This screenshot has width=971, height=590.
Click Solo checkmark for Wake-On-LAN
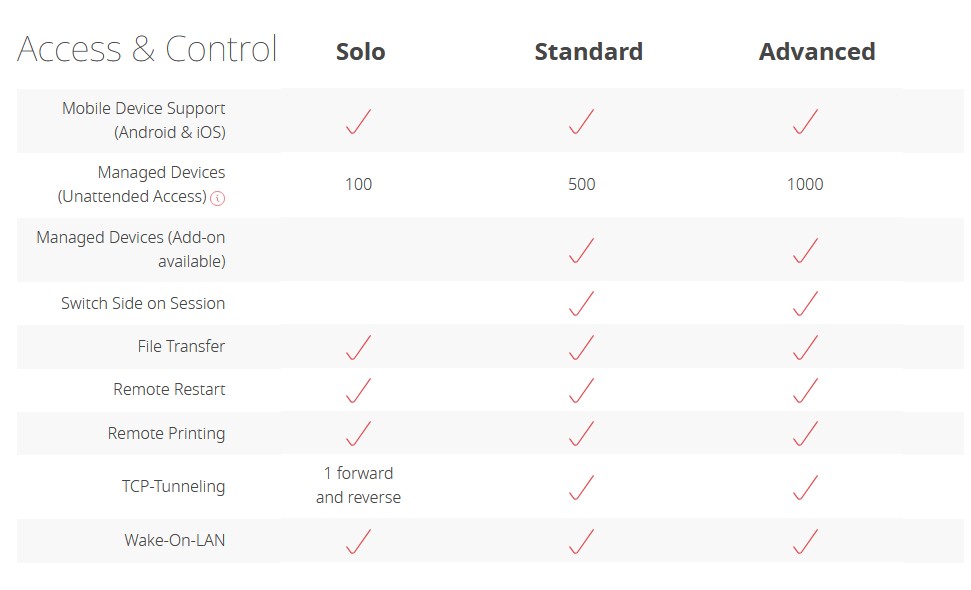359,541
